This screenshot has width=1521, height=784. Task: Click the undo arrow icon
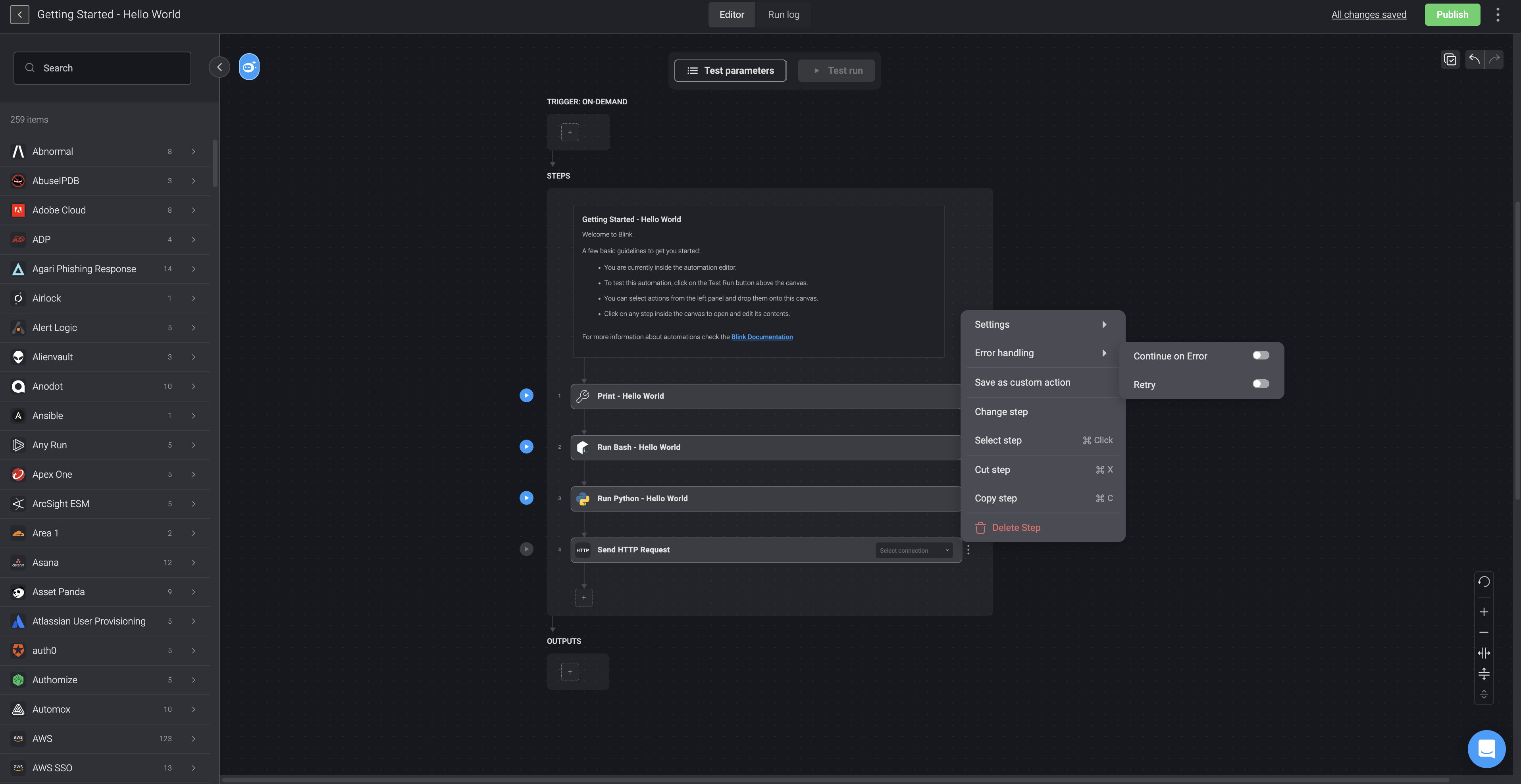pos(1474,59)
